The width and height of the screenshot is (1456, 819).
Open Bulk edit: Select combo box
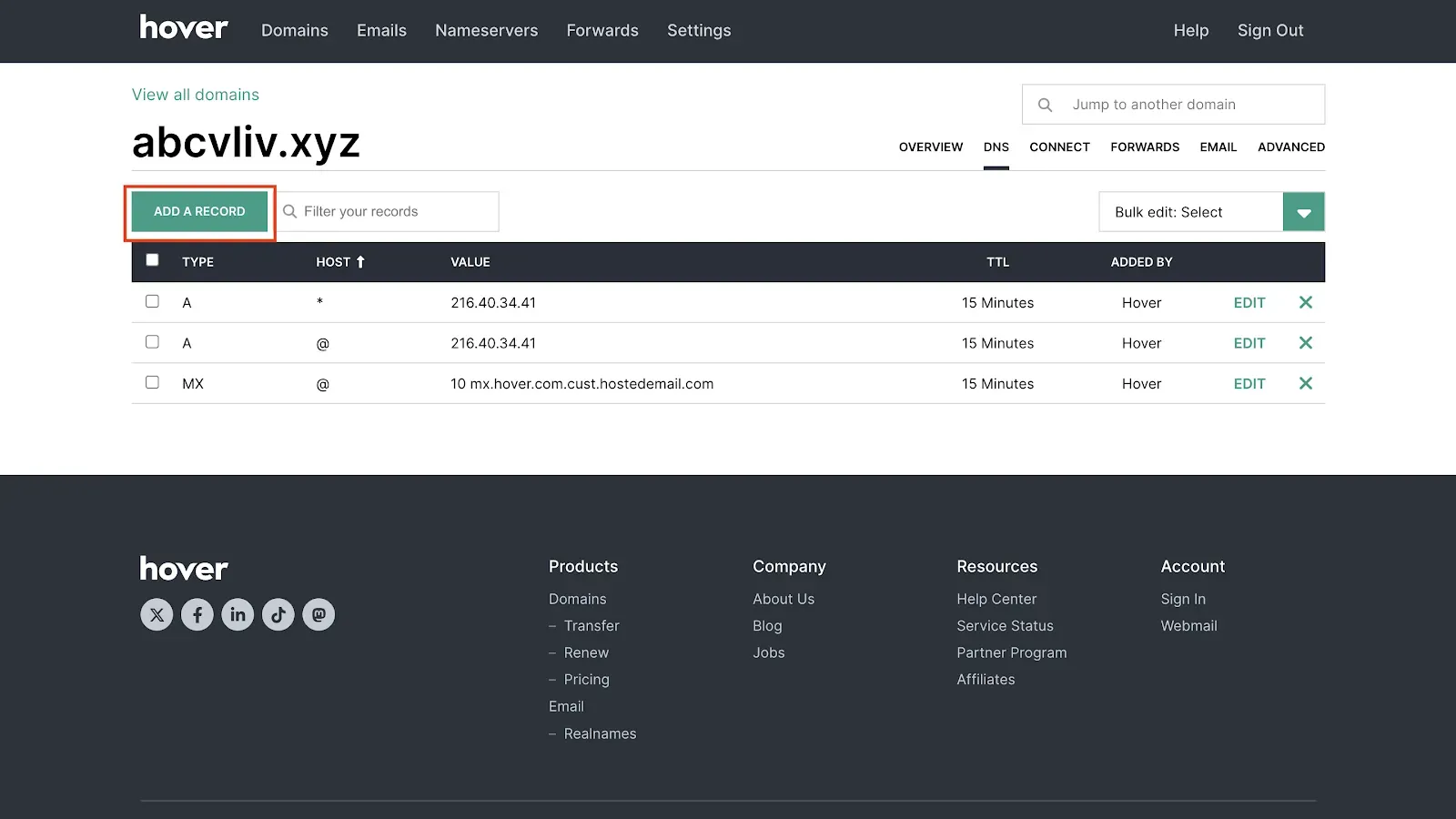[x=1211, y=212]
